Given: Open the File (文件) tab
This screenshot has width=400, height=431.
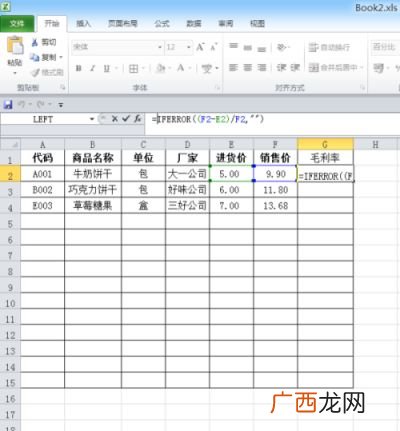Looking at the screenshot, I should coord(17,23).
